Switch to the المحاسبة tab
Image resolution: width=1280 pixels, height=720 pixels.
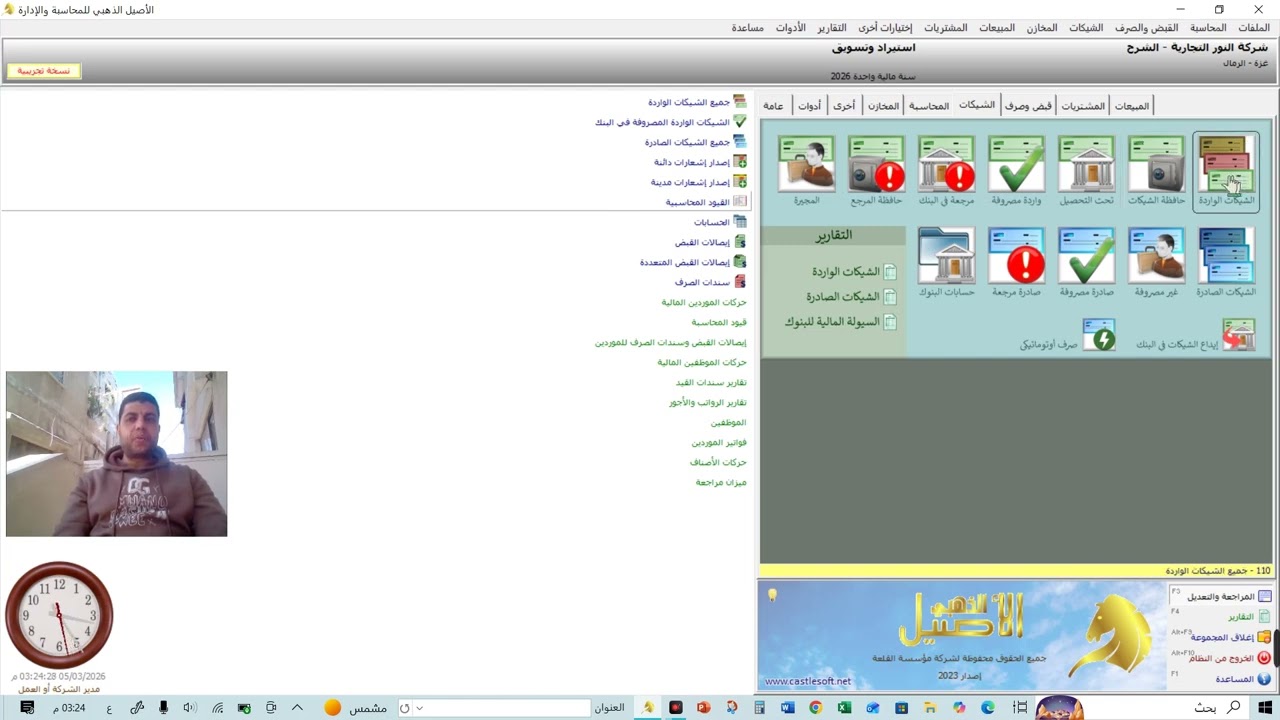(x=929, y=106)
